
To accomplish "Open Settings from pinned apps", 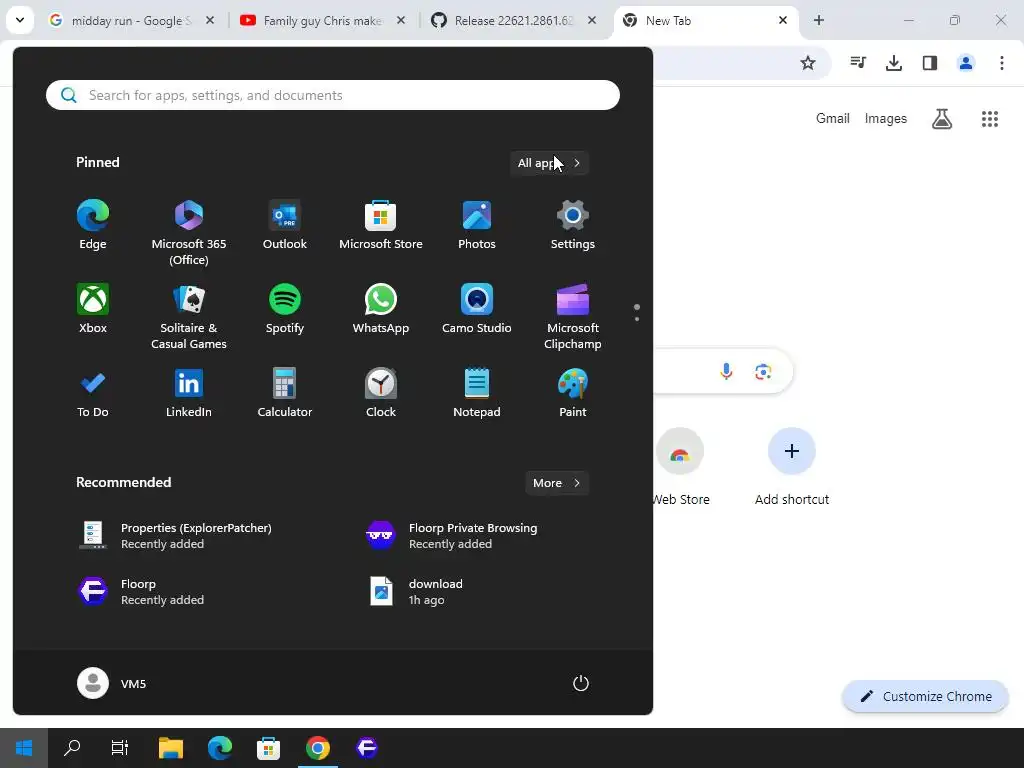I will 573,225.
